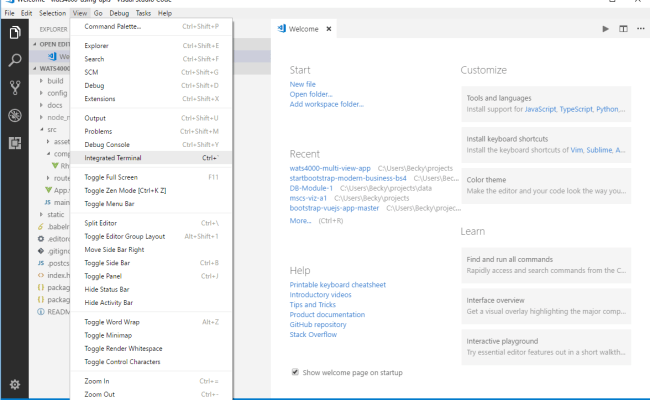Open recent DB-Module-1 project

[311, 188]
